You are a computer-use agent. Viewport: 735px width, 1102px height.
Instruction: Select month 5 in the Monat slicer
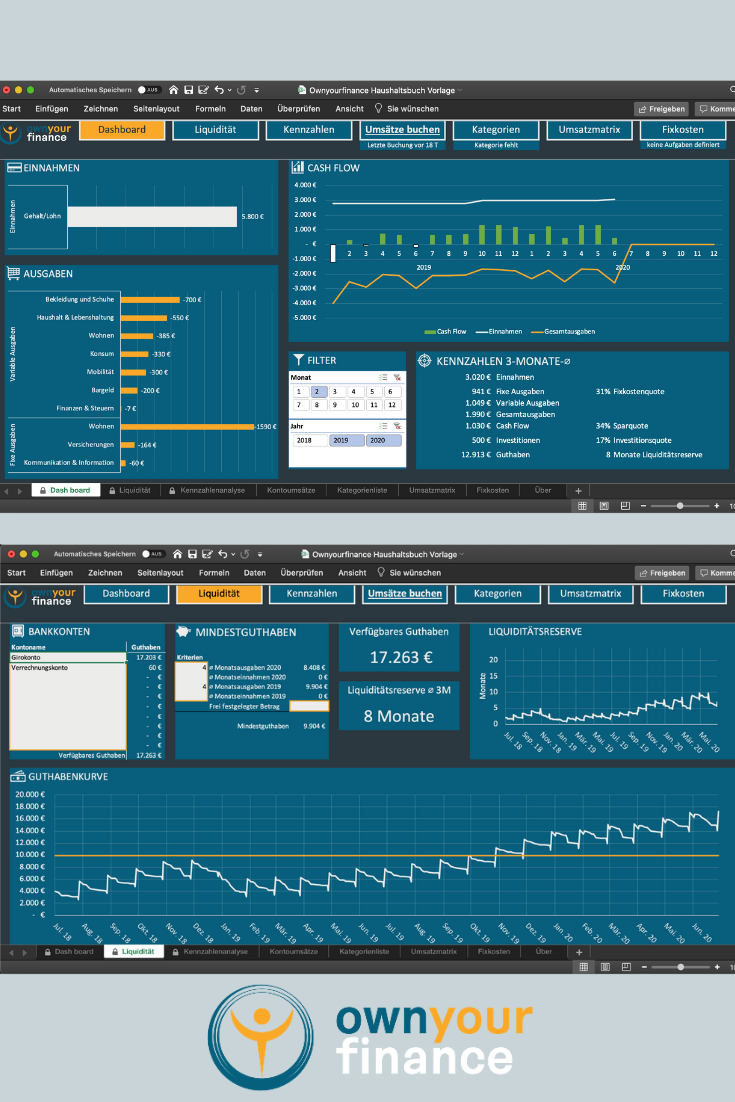[371, 392]
